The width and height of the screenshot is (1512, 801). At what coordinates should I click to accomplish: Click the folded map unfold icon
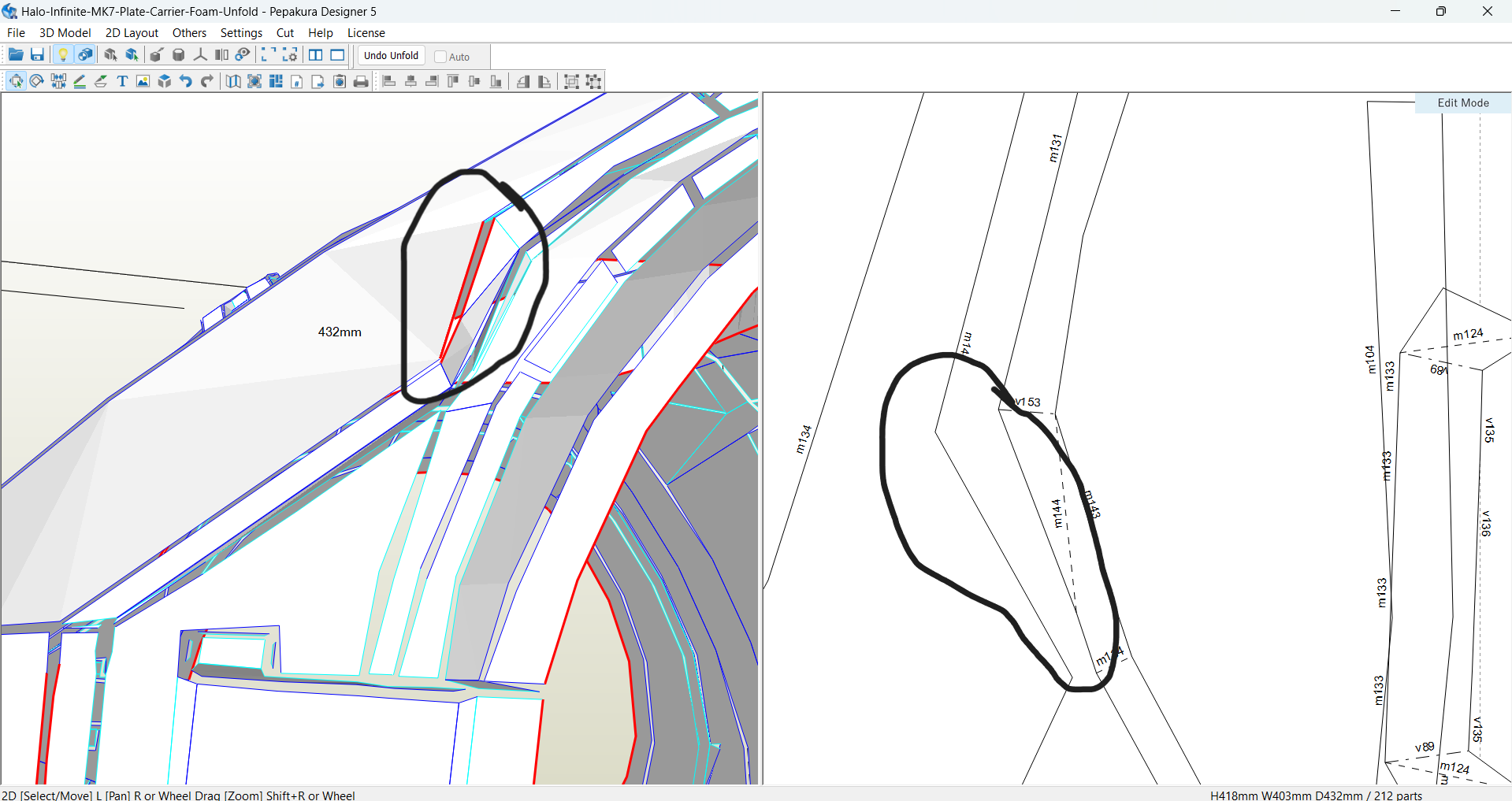click(x=233, y=81)
